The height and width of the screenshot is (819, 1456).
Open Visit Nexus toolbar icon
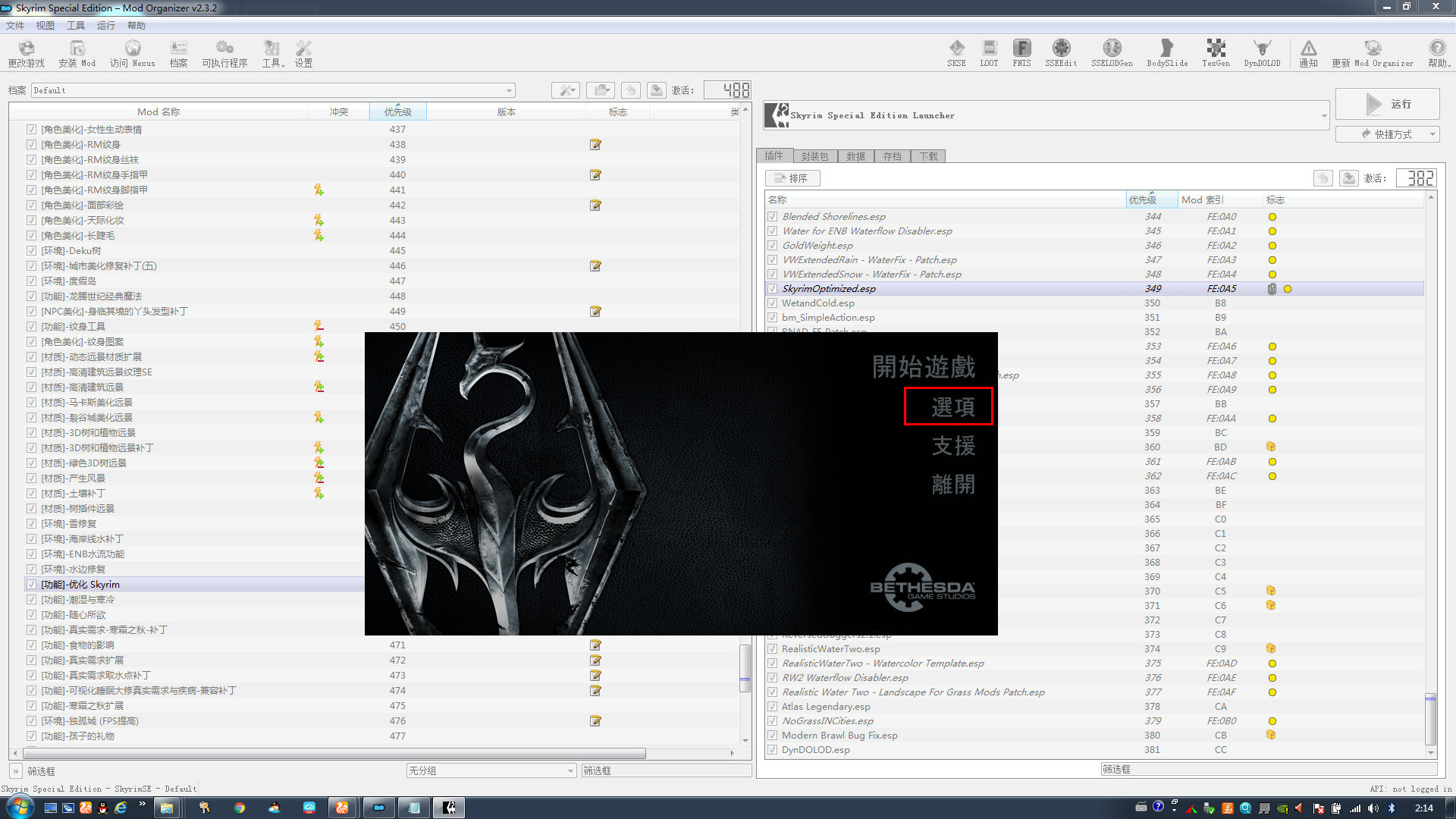click(x=132, y=52)
